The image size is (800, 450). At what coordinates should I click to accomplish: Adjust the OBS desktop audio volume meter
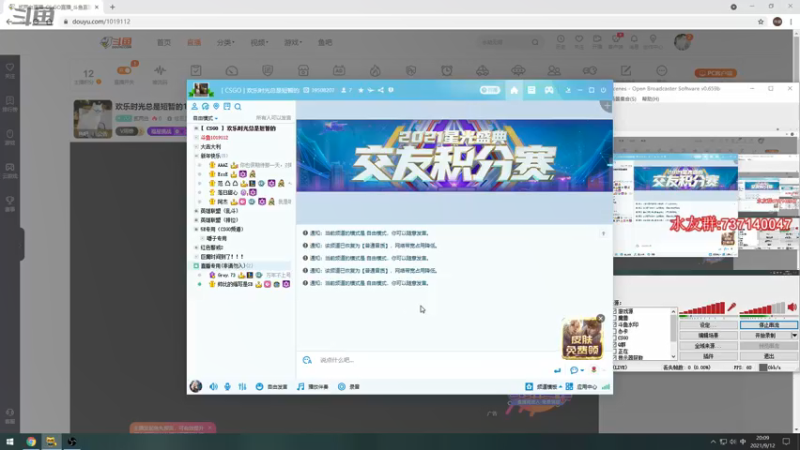[762, 308]
